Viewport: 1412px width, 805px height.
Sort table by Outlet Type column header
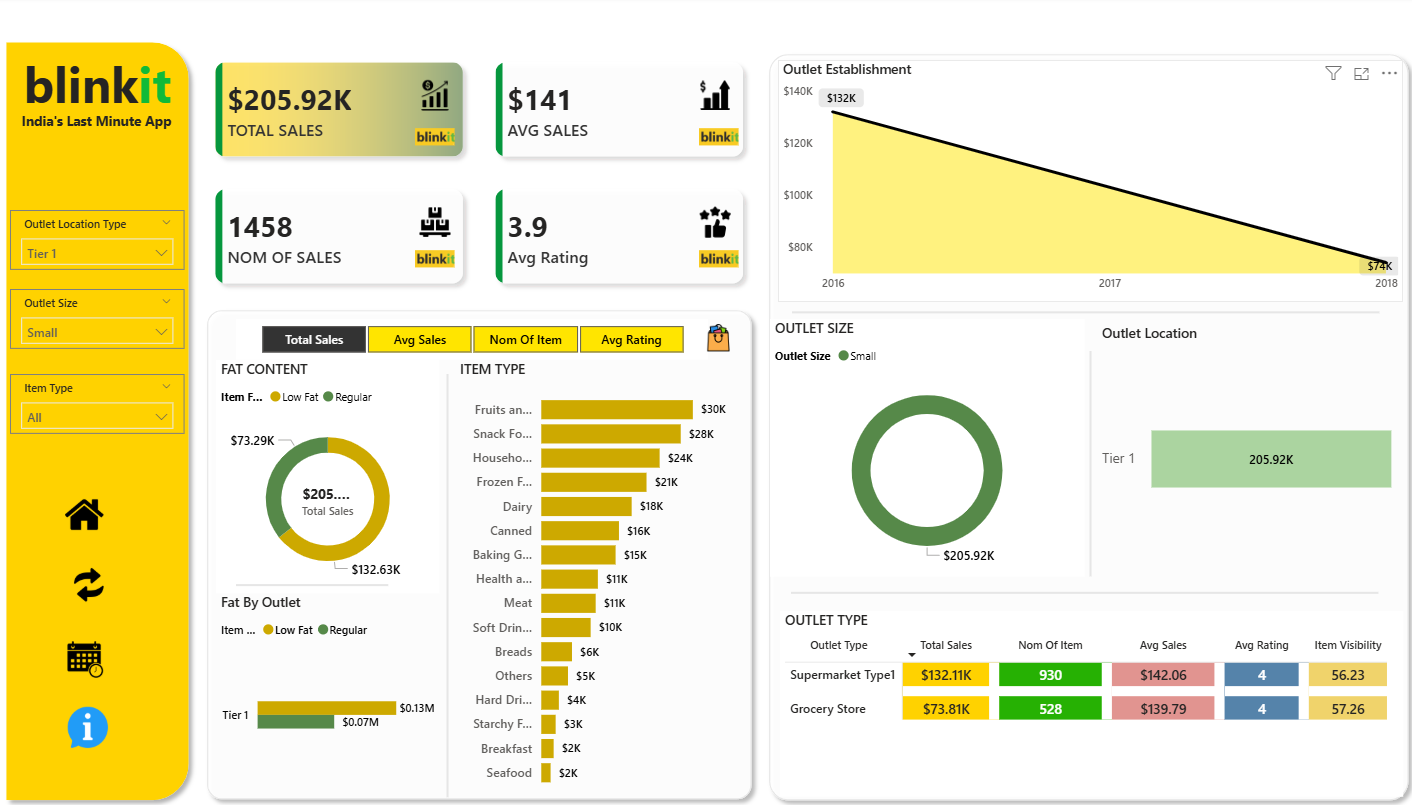coord(838,645)
